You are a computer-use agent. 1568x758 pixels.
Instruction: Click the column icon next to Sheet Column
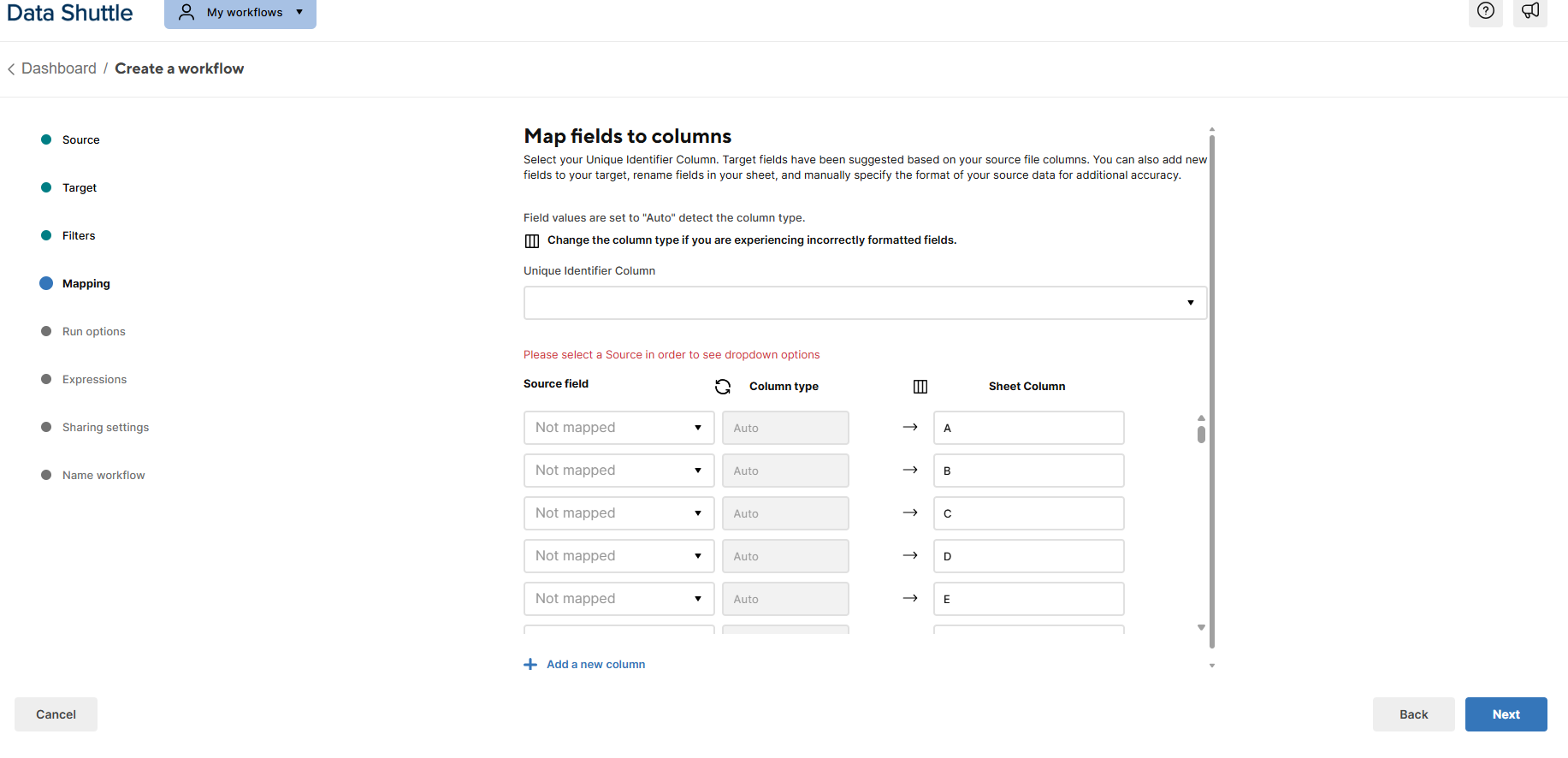tap(920, 387)
